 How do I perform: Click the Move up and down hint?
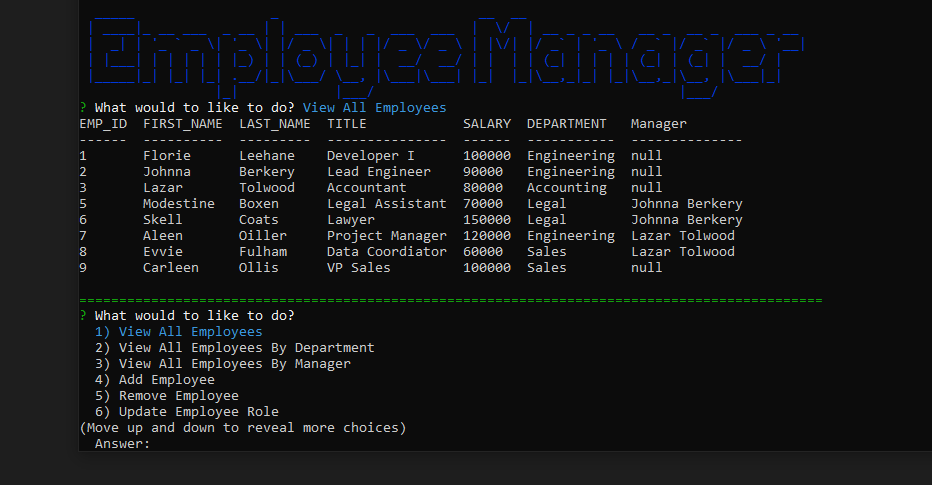pos(243,428)
